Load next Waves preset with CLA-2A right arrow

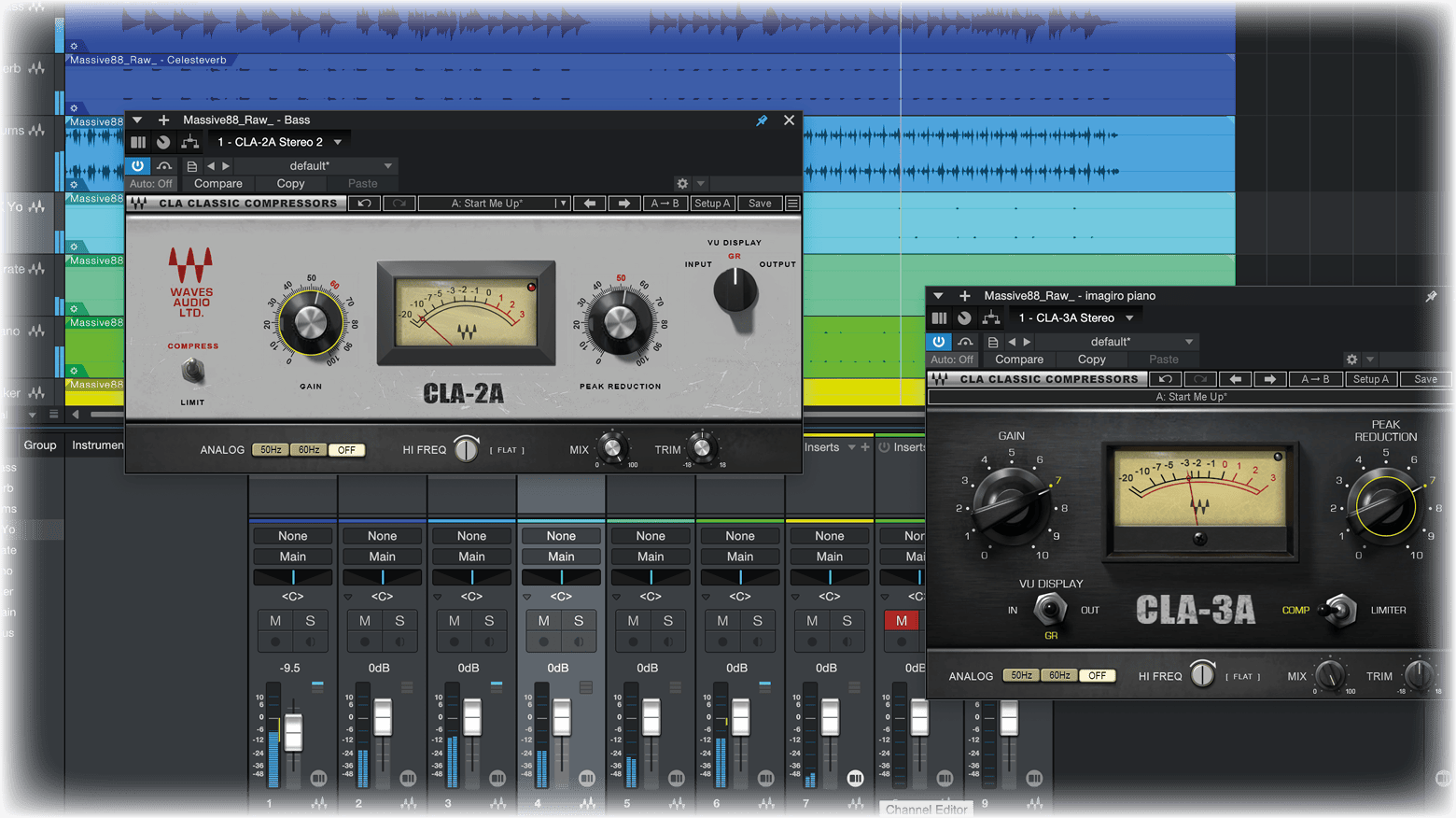click(x=624, y=204)
